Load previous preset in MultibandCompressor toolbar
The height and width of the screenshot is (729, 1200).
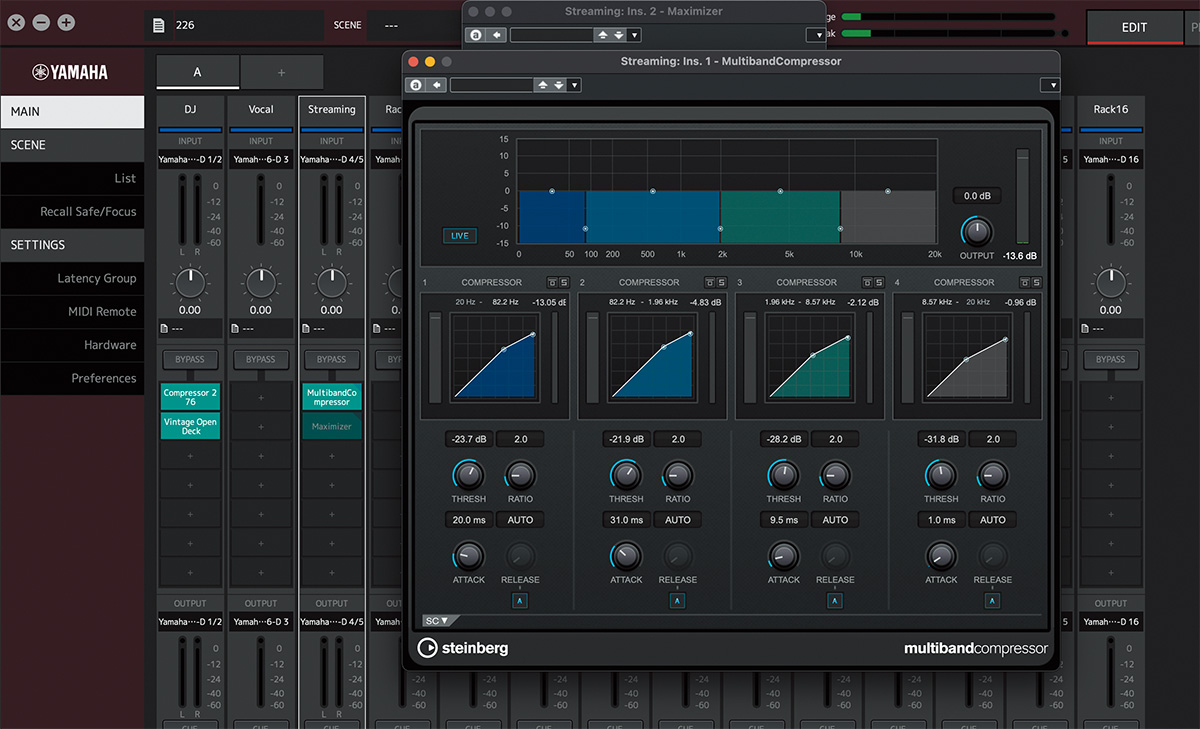[x=543, y=85]
